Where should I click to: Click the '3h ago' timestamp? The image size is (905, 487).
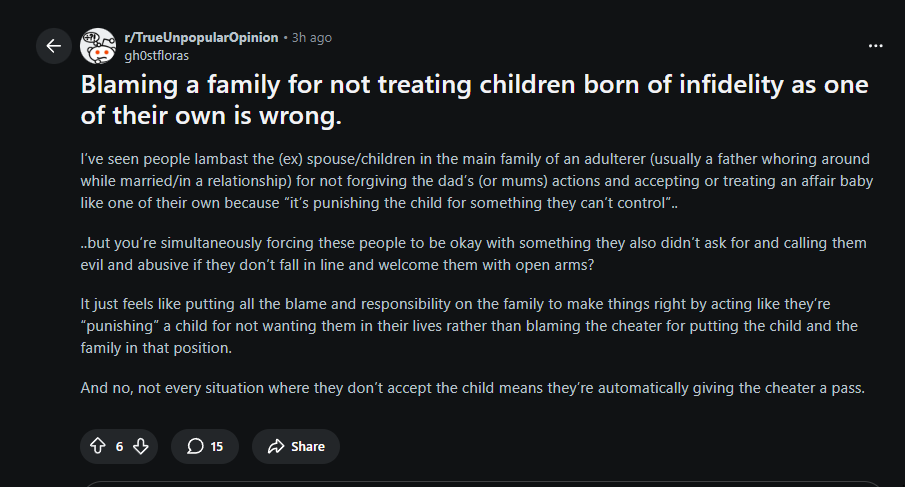pyautogui.click(x=312, y=38)
